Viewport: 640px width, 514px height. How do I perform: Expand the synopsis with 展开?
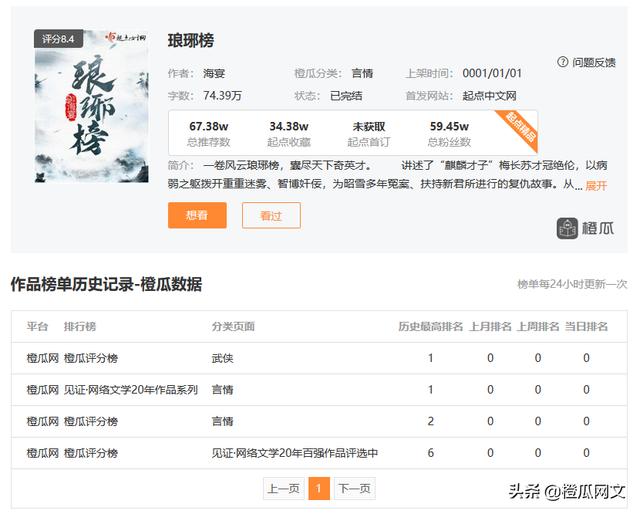click(x=596, y=186)
